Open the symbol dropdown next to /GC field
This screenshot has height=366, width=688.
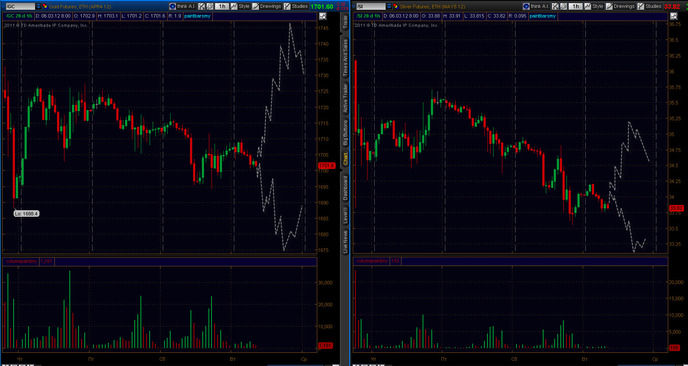coord(39,6)
